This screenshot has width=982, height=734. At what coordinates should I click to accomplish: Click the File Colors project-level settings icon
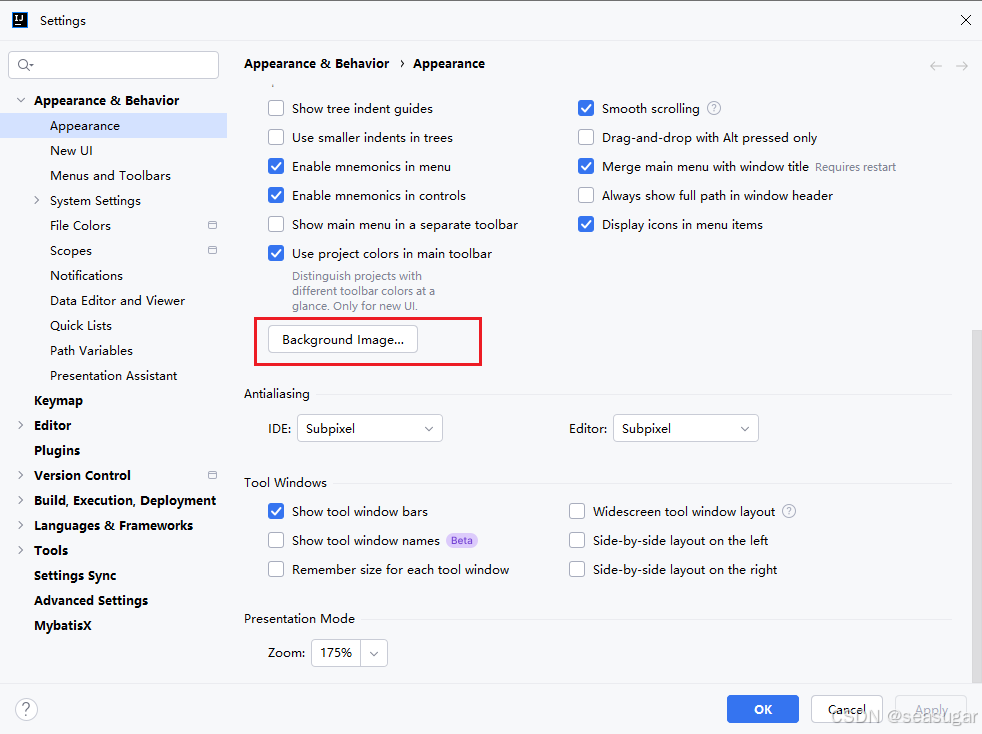coord(212,225)
